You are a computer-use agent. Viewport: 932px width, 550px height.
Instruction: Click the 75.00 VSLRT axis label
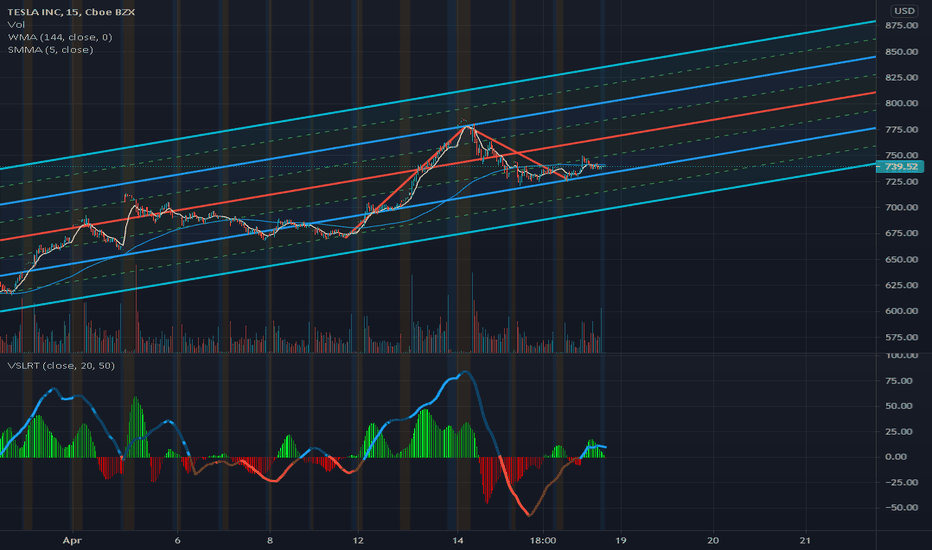point(899,381)
